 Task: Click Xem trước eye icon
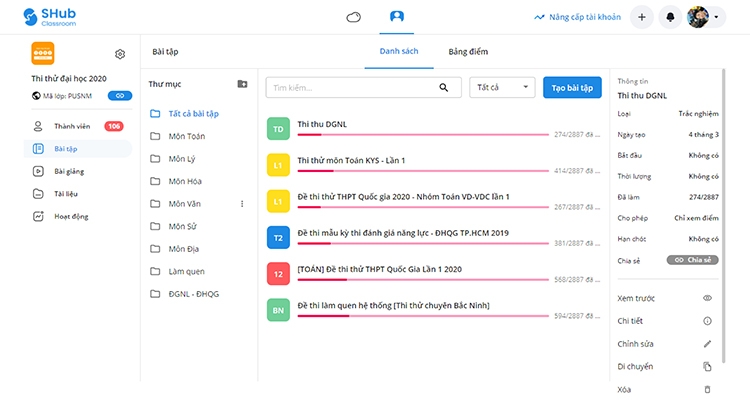(x=707, y=298)
